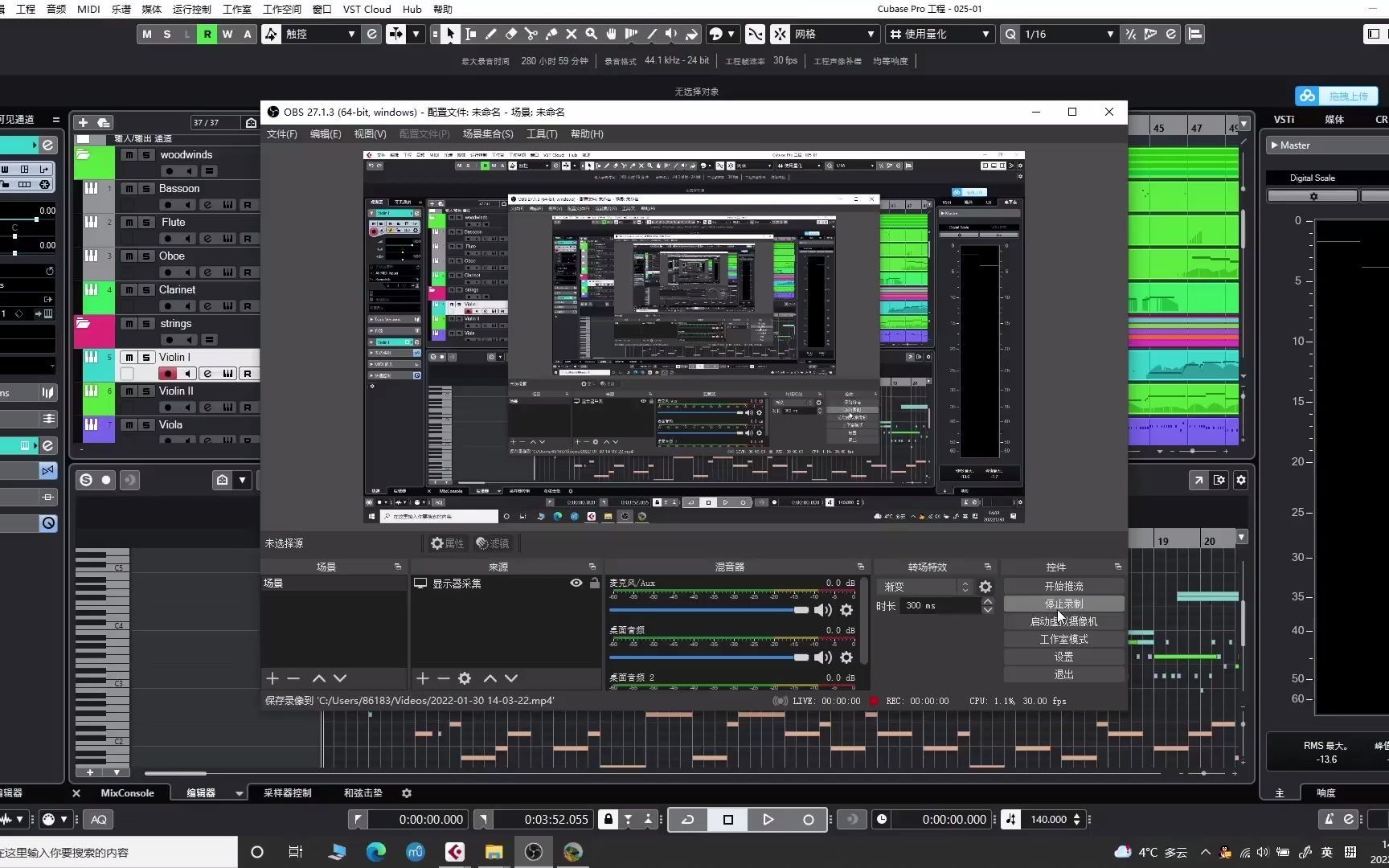Open OBS Scene Collection menu

[488, 134]
